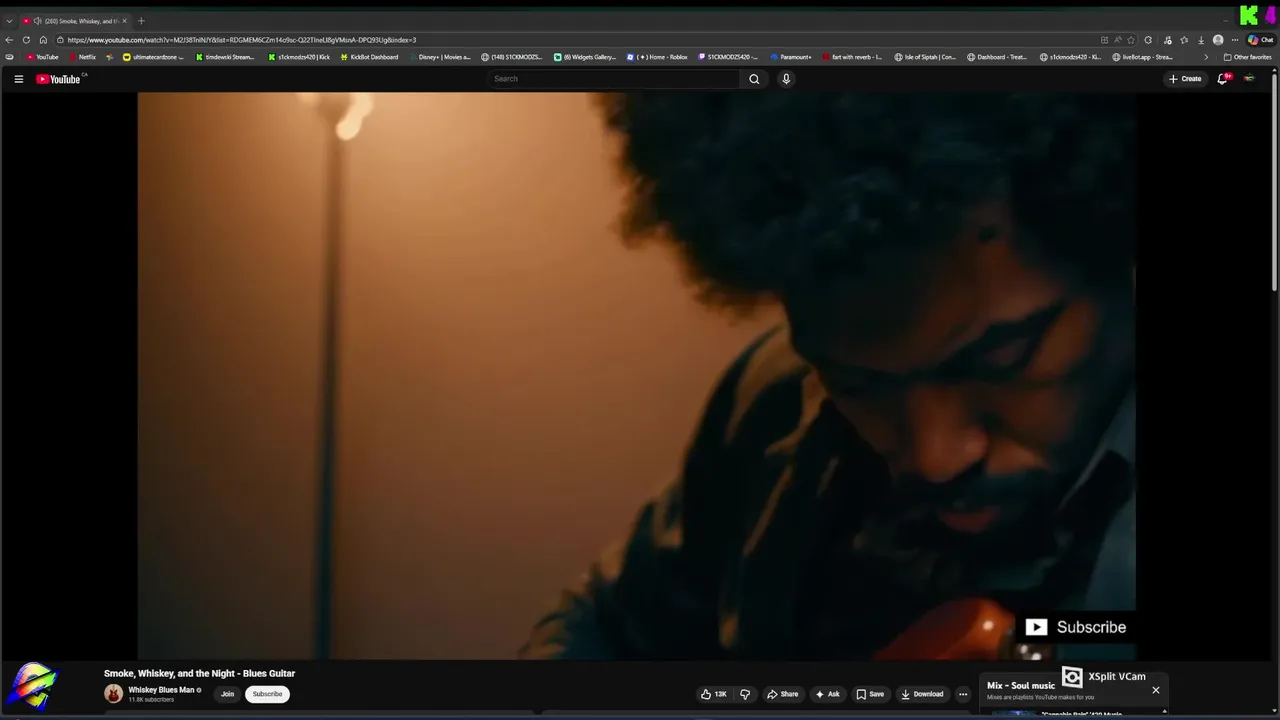Open the KickBot Dashboard bookmark
1280x720 pixels.
[x=369, y=57]
